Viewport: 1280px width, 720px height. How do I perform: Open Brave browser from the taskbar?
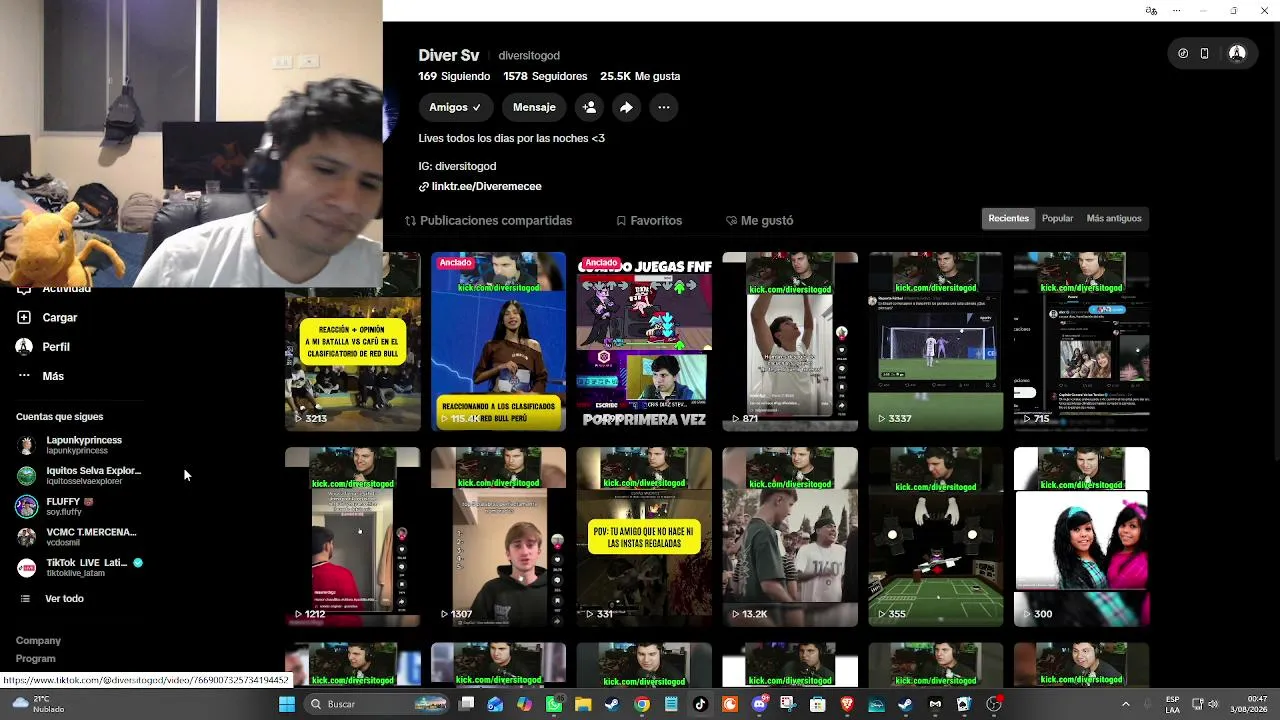pyautogui.click(x=847, y=704)
